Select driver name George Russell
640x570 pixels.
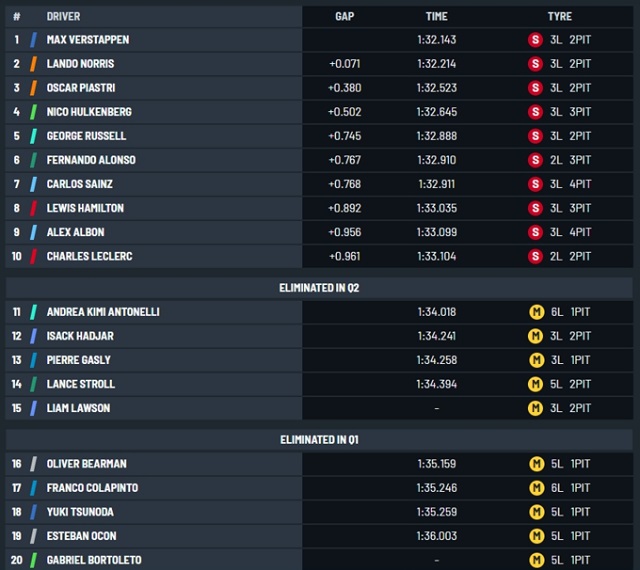86,136
